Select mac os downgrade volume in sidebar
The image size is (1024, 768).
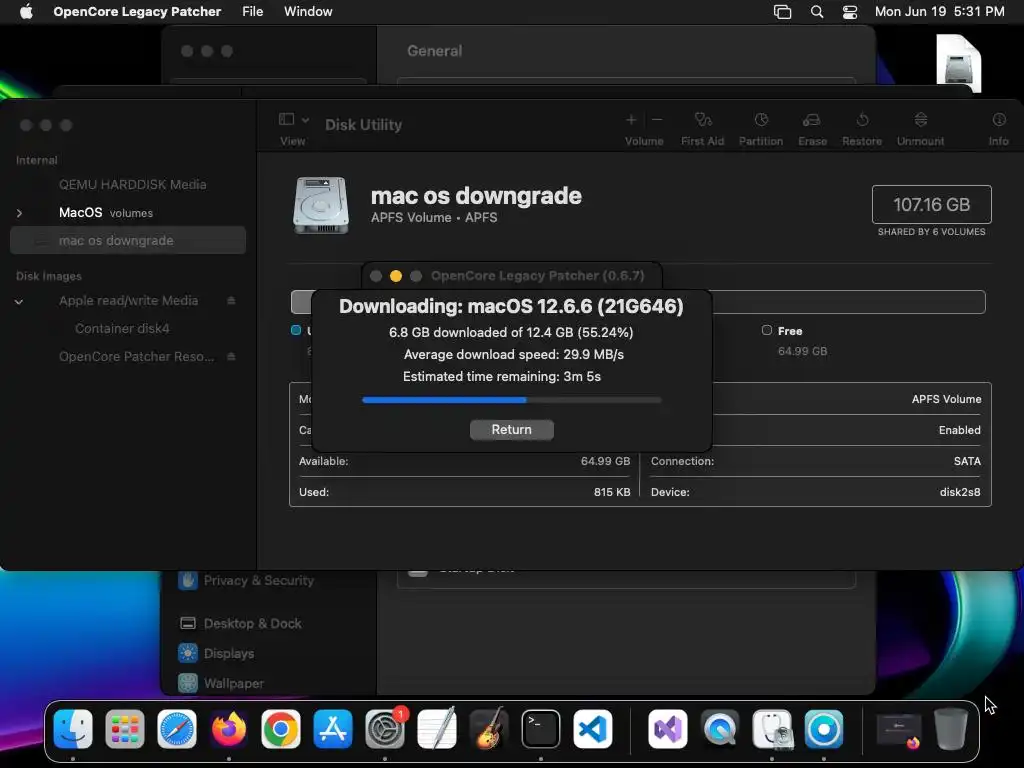pyautogui.click(x=128, y=240)
